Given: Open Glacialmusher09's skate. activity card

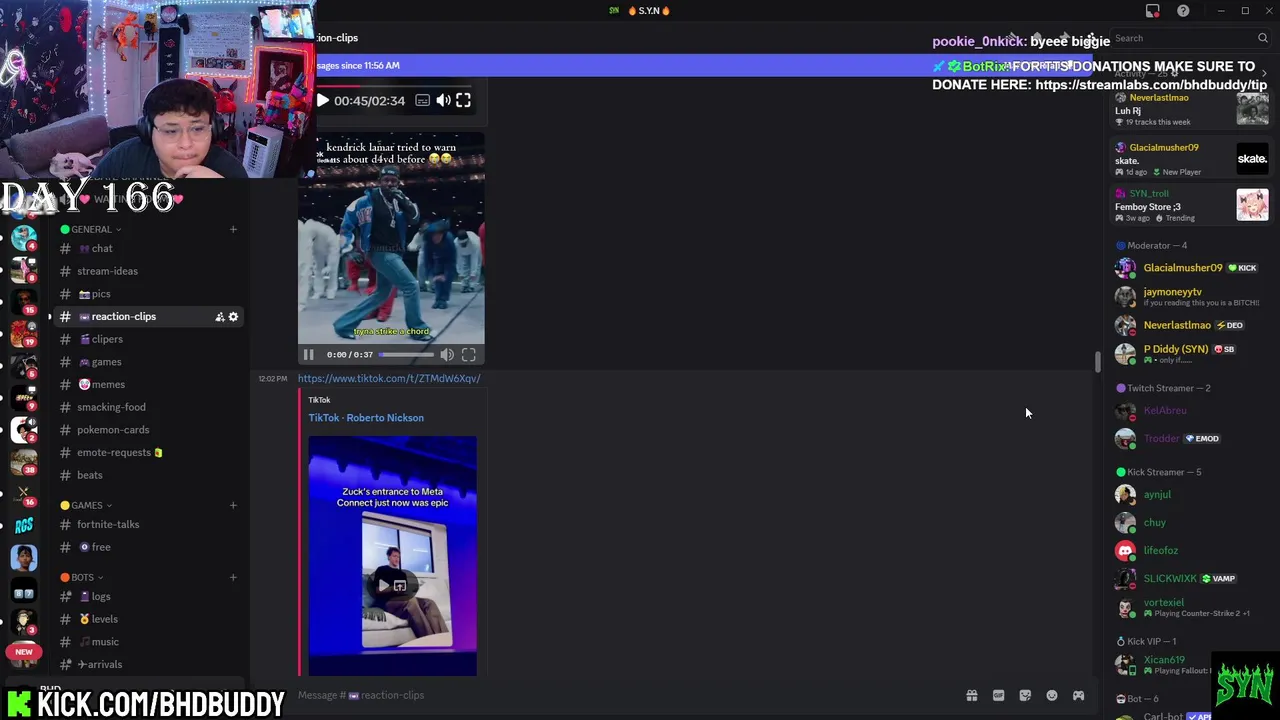Looking at the screenshot, I should pos(1191,159).
